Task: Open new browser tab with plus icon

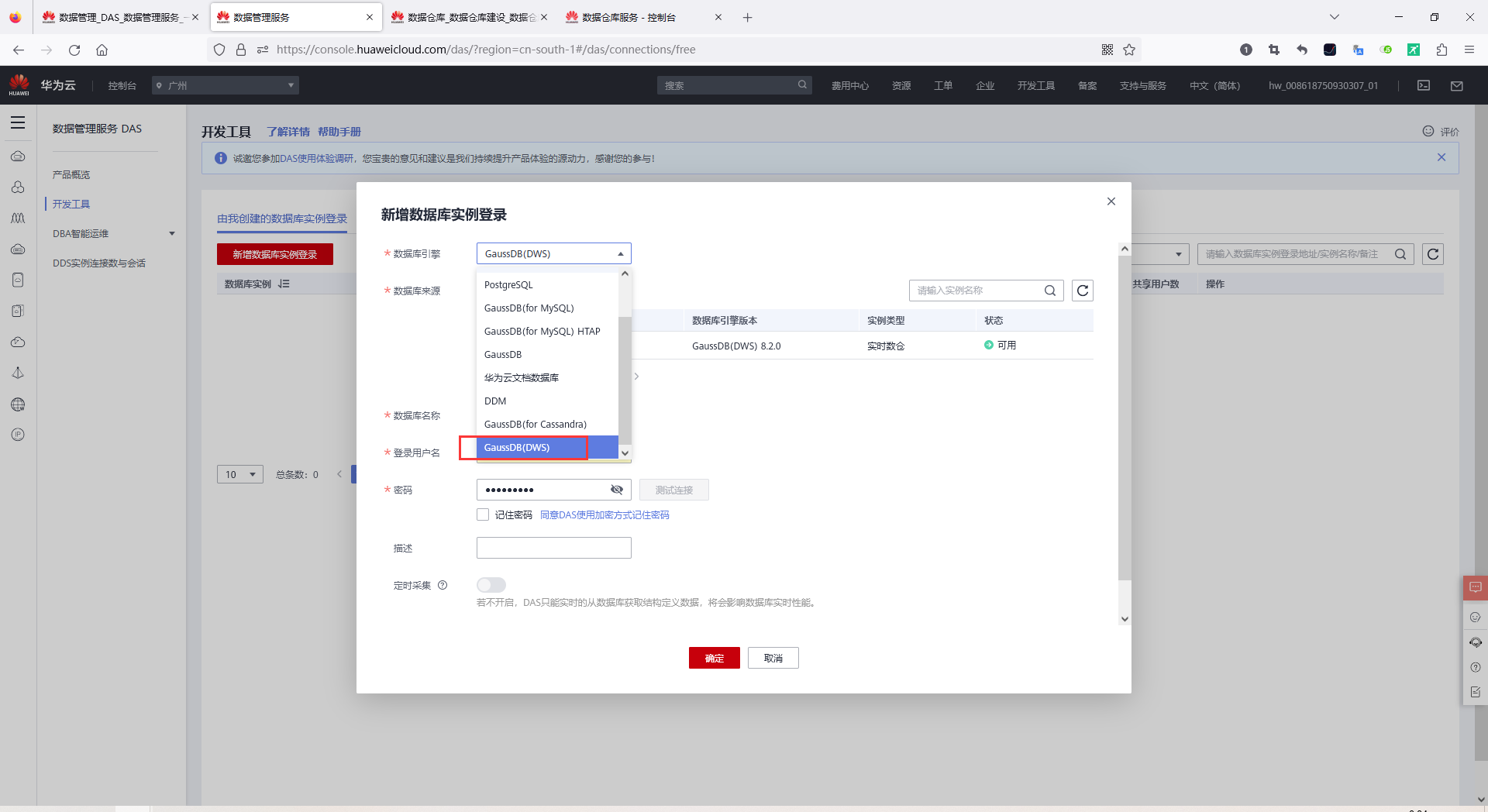Action: (x=747, y=17)
